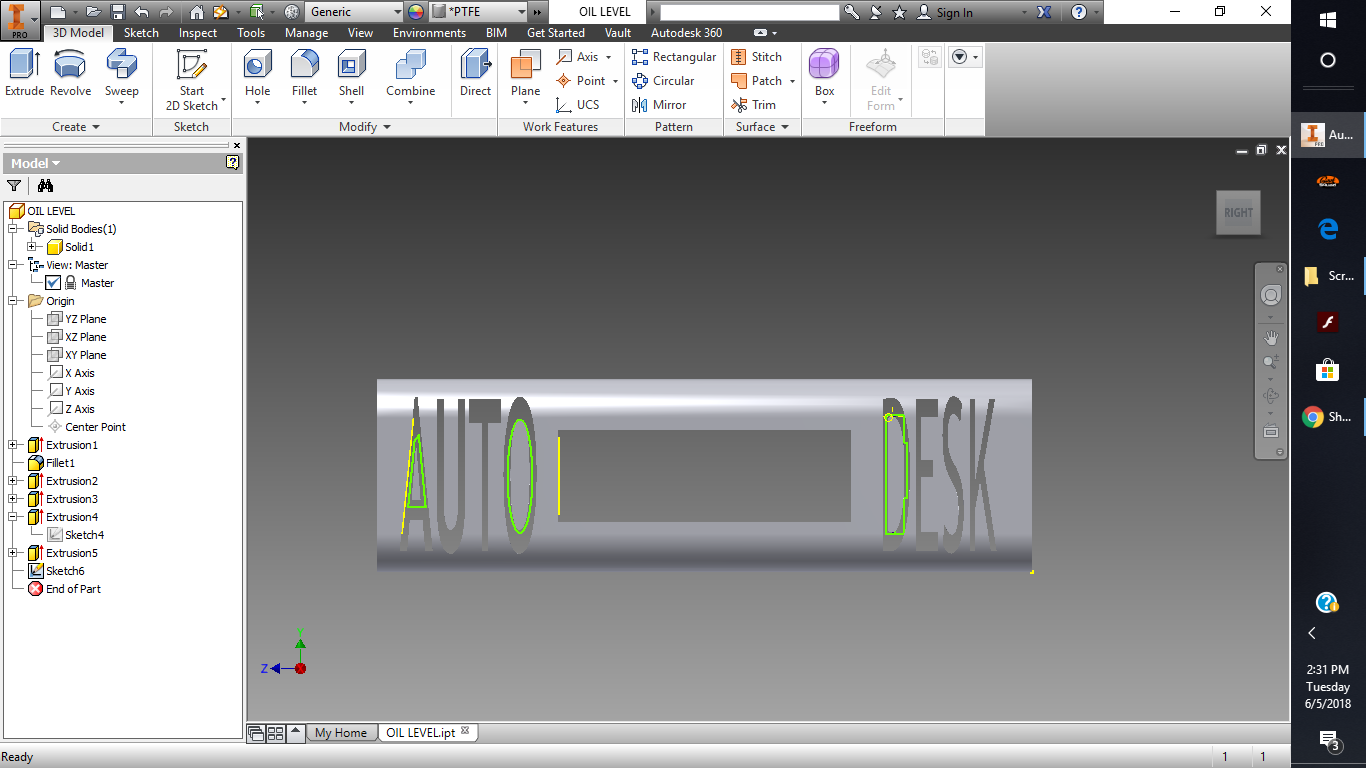Viewport: 1366px width, 768px height.
Task: Select the Pan hand navigation tool
Action: click(1271, 338)
